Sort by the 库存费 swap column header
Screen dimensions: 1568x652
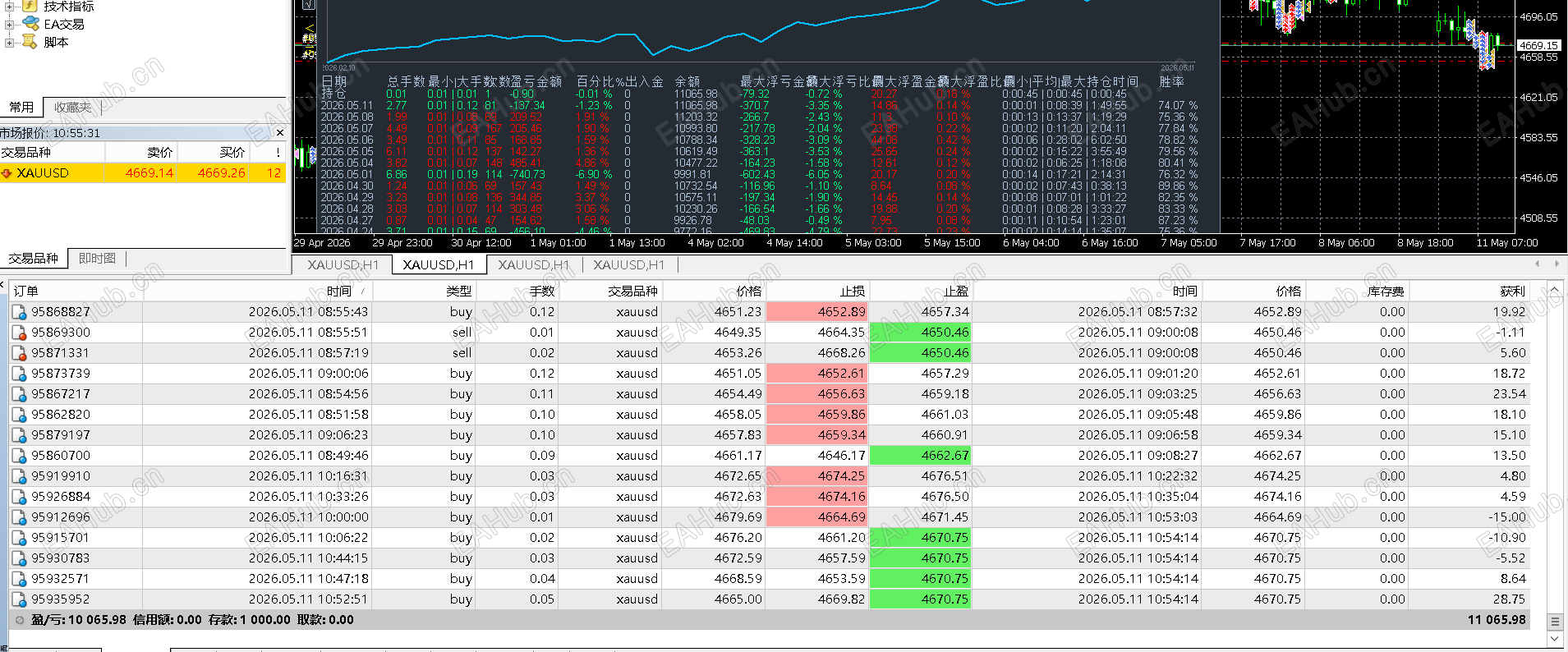click(x=1357, y=291)
